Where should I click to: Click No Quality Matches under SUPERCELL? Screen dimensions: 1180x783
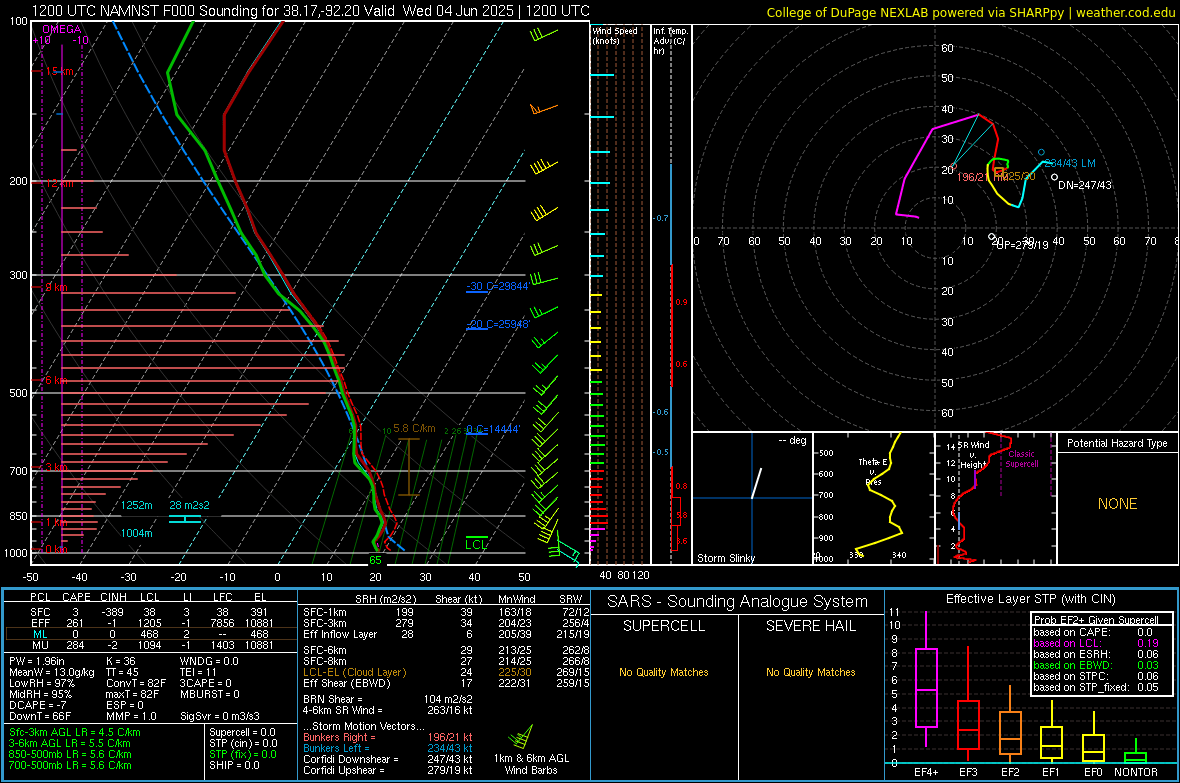click(664, 672)
